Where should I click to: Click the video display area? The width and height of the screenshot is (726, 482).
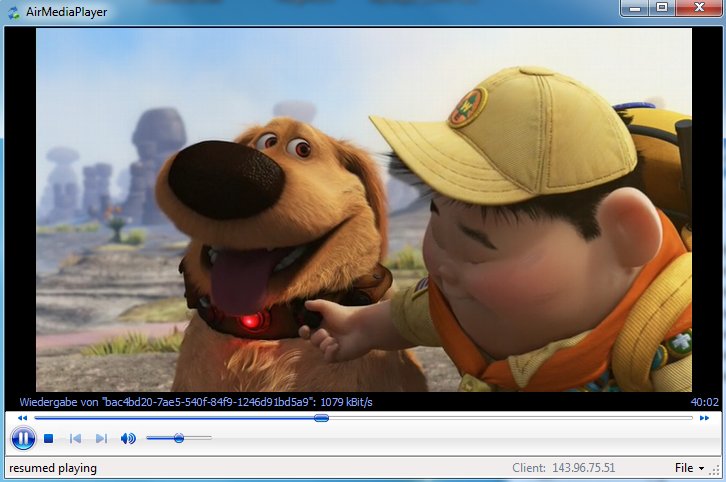click(363, 210)
